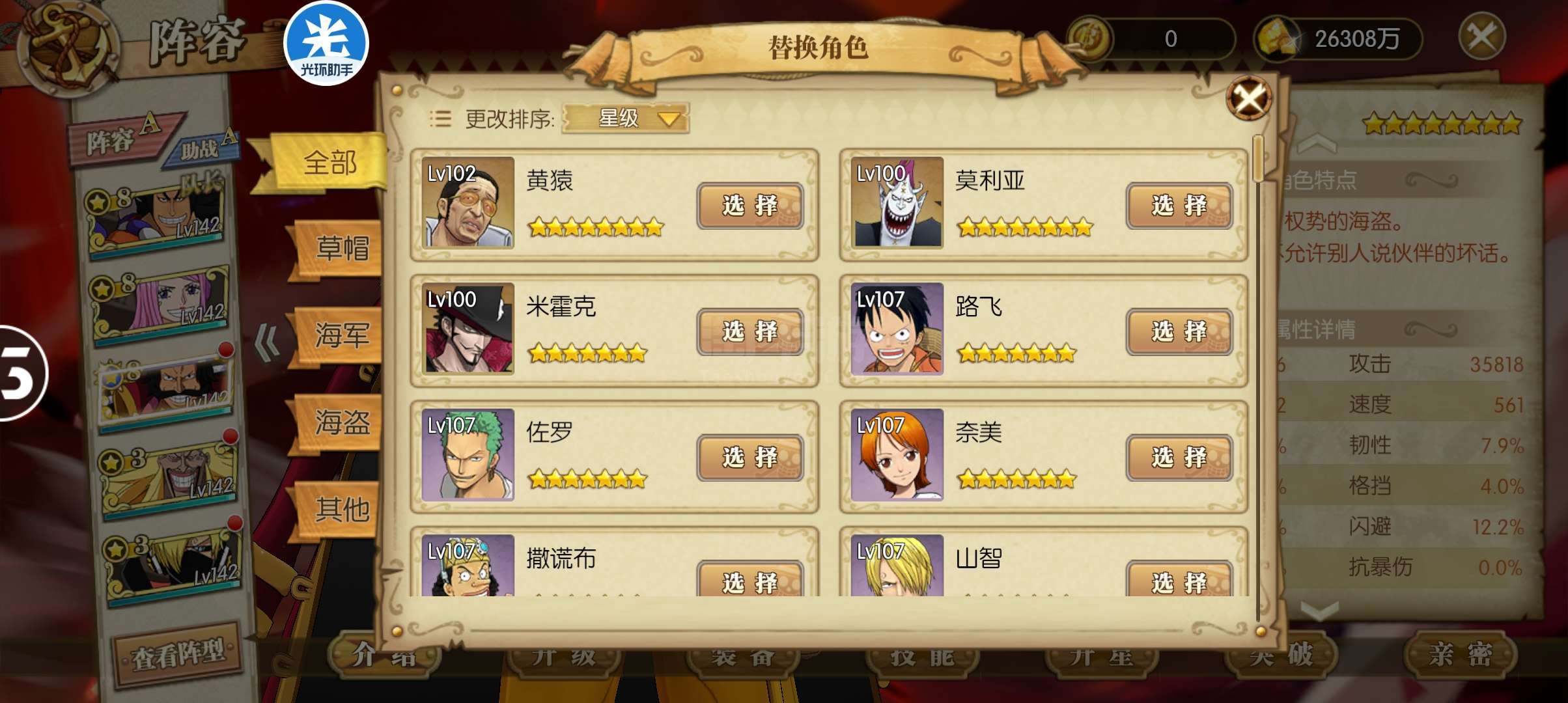Viewport: 1568px width, 703px height.
Task: Switch to the 海军 filter tab
Action: (337, 335)
